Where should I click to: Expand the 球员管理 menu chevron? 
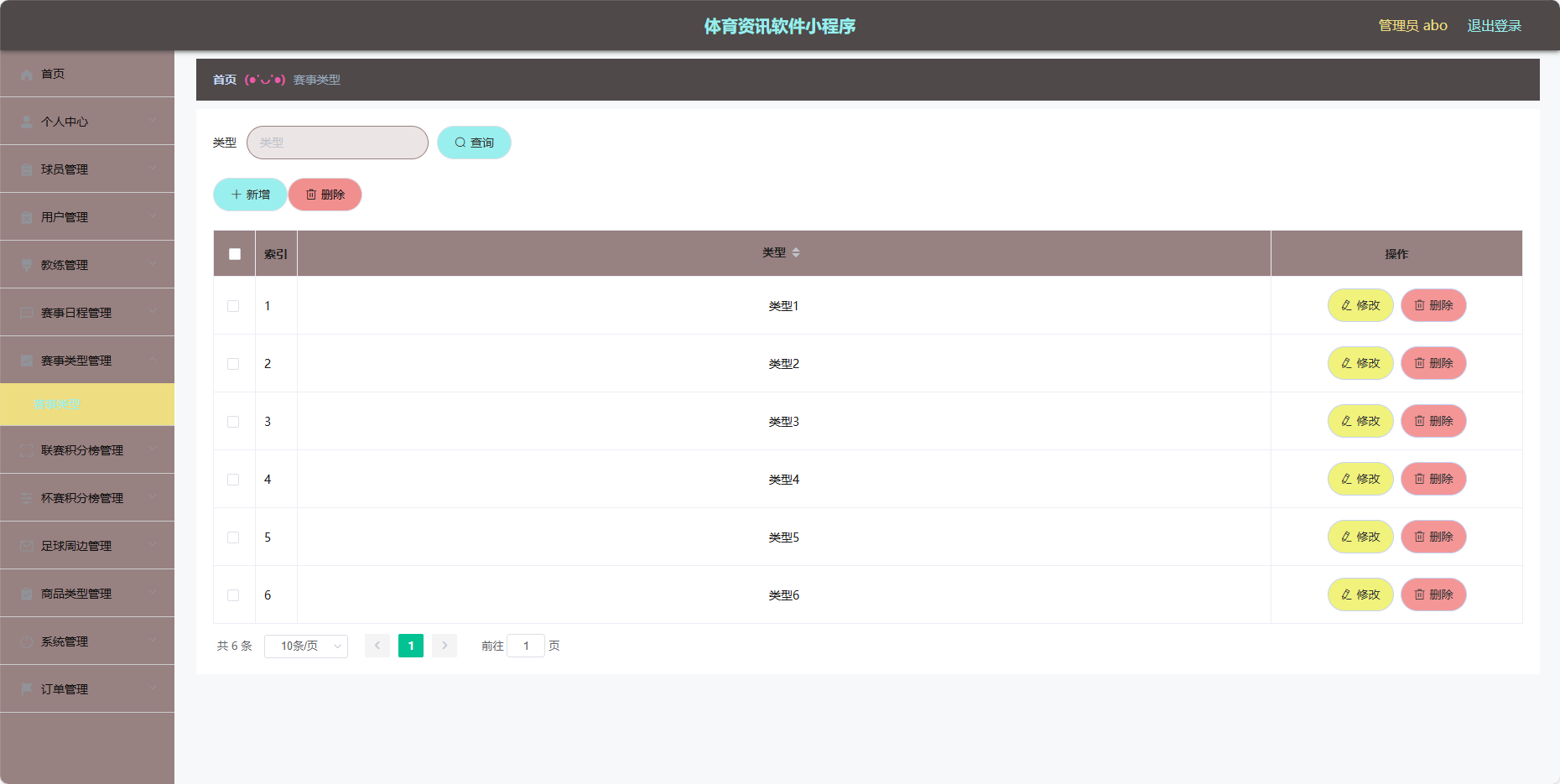[x=153, y=169]
